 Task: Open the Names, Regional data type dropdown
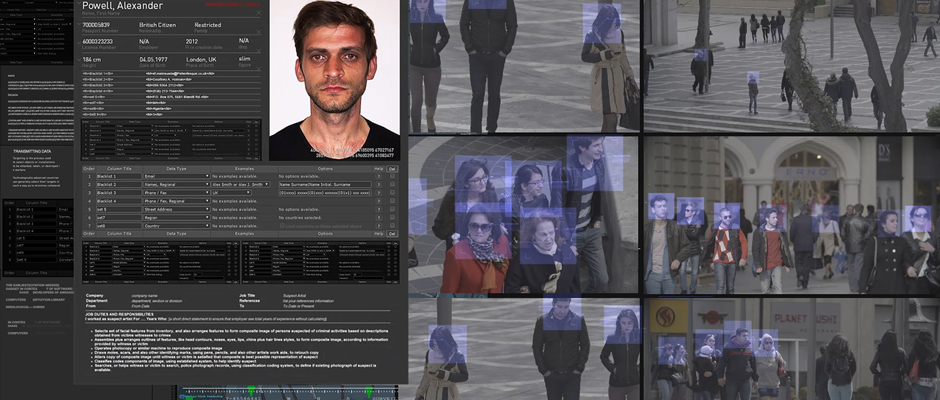176,185
